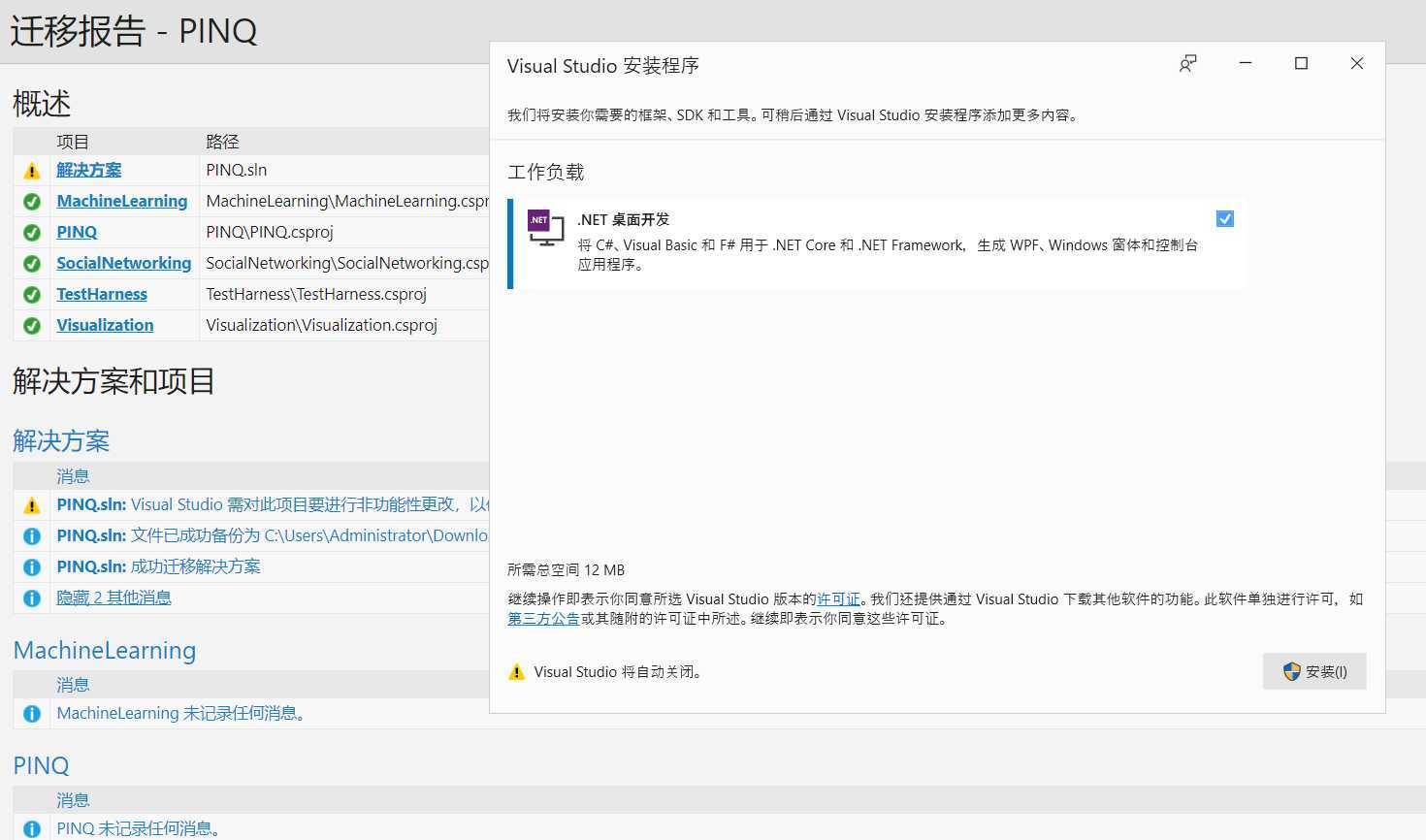Screen dimensions: 1426x840
Task: Click the .NET 桌面开发 workload icon
Action: tap(545, 228)
